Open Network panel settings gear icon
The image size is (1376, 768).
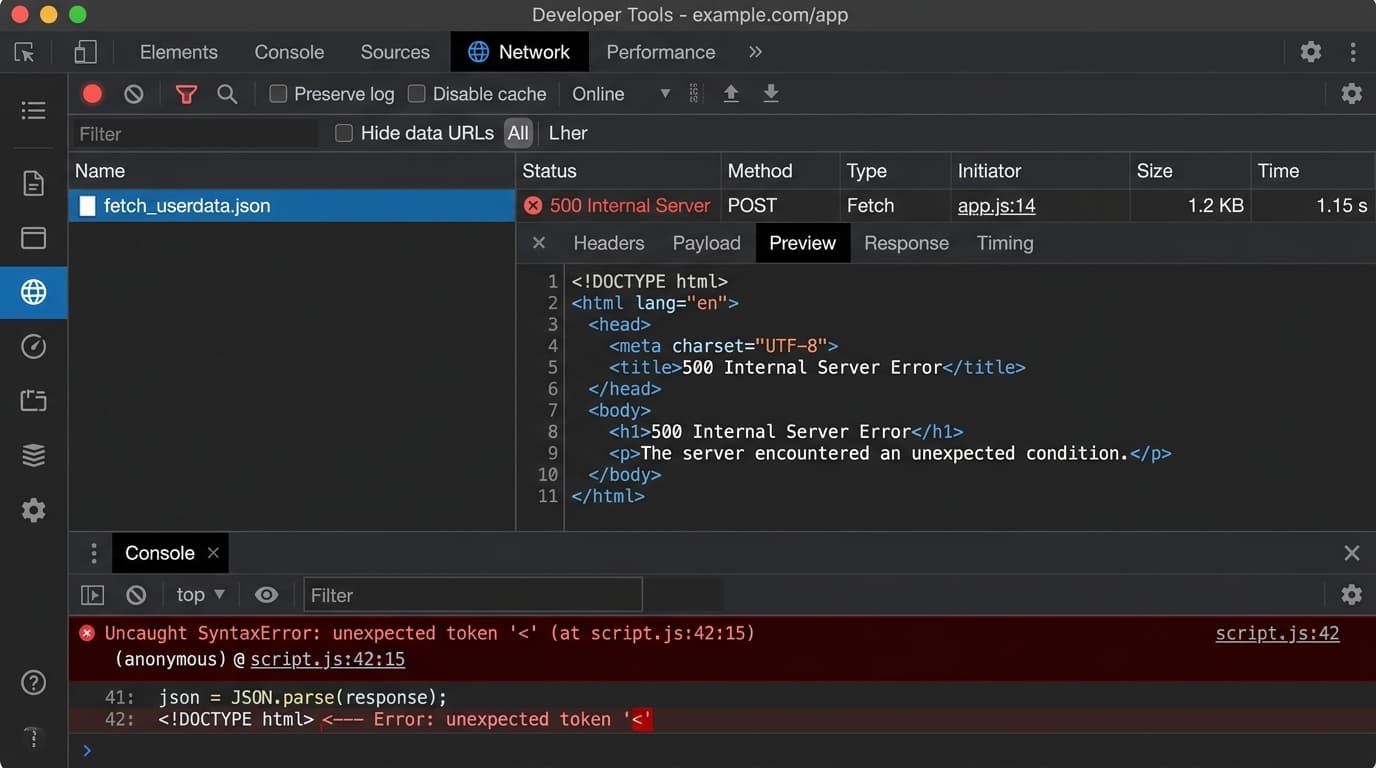point(1352,94)
